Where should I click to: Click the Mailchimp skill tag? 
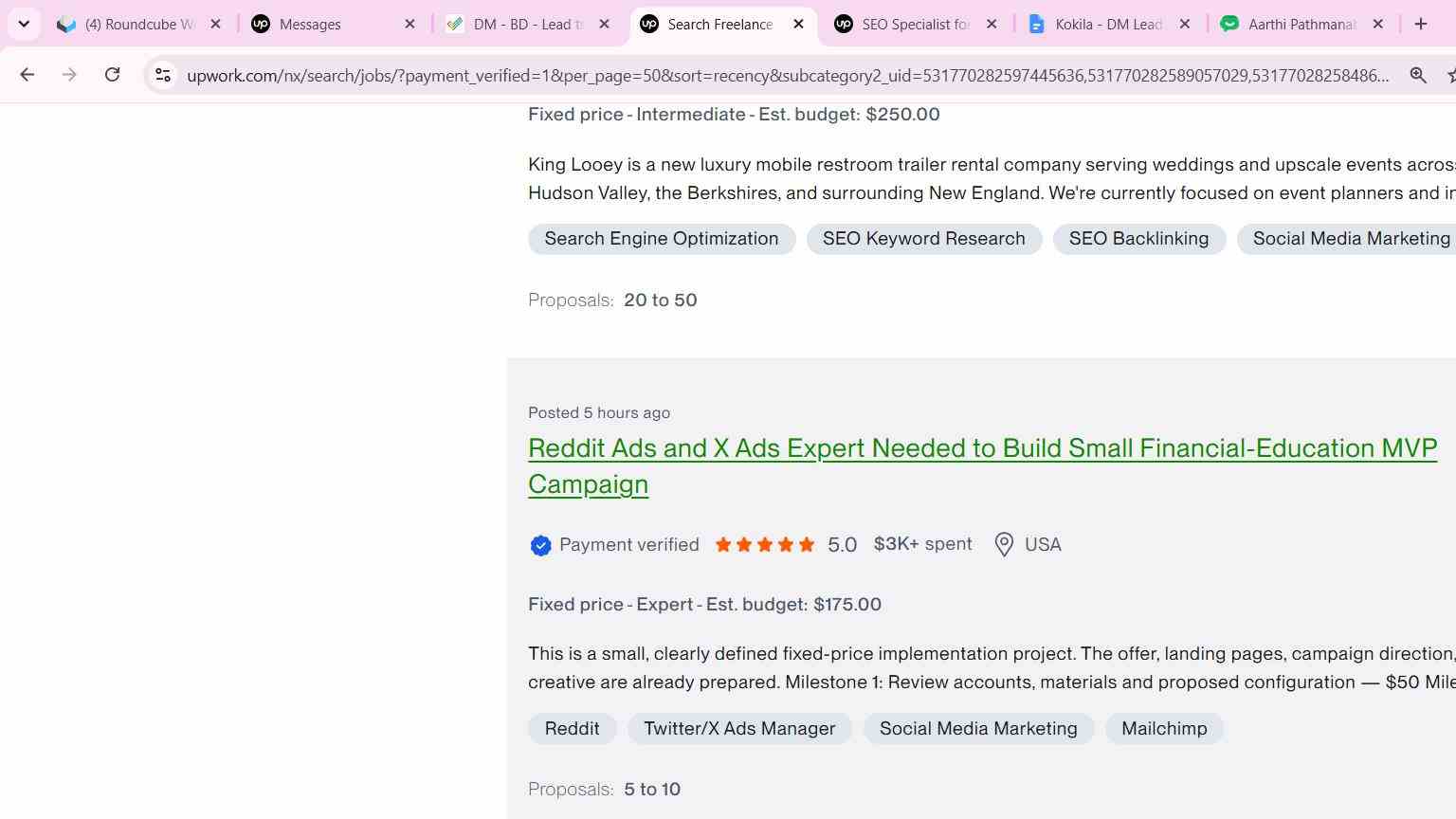click(1164, 729)
